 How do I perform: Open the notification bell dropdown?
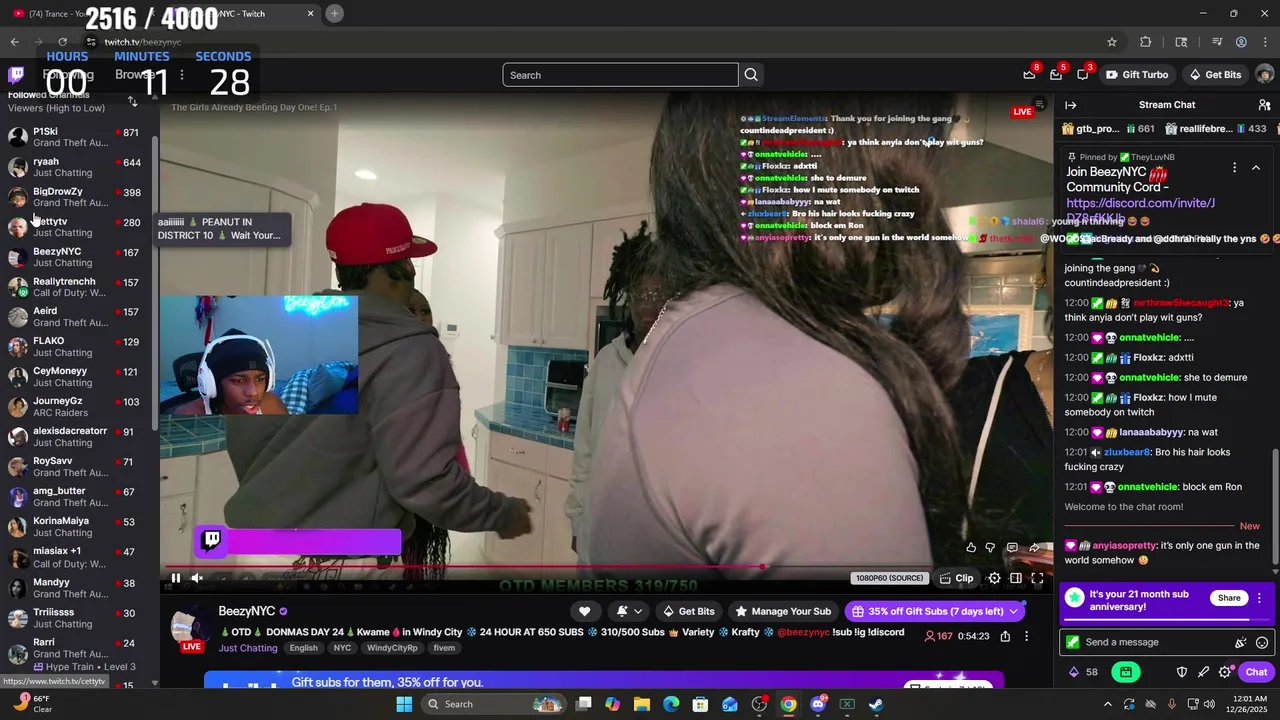(x=628, y=611)
